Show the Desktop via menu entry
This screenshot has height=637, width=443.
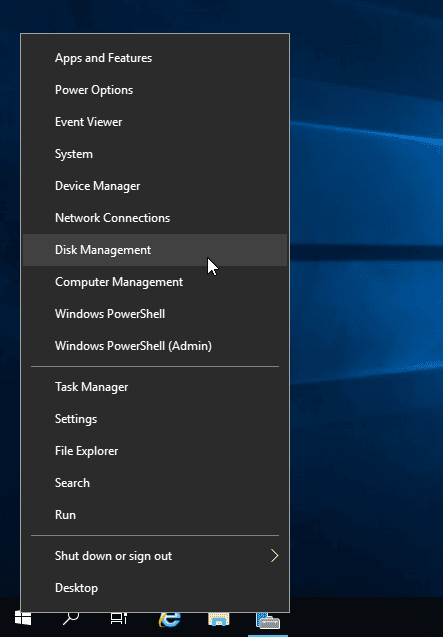(x=155, y=588)
